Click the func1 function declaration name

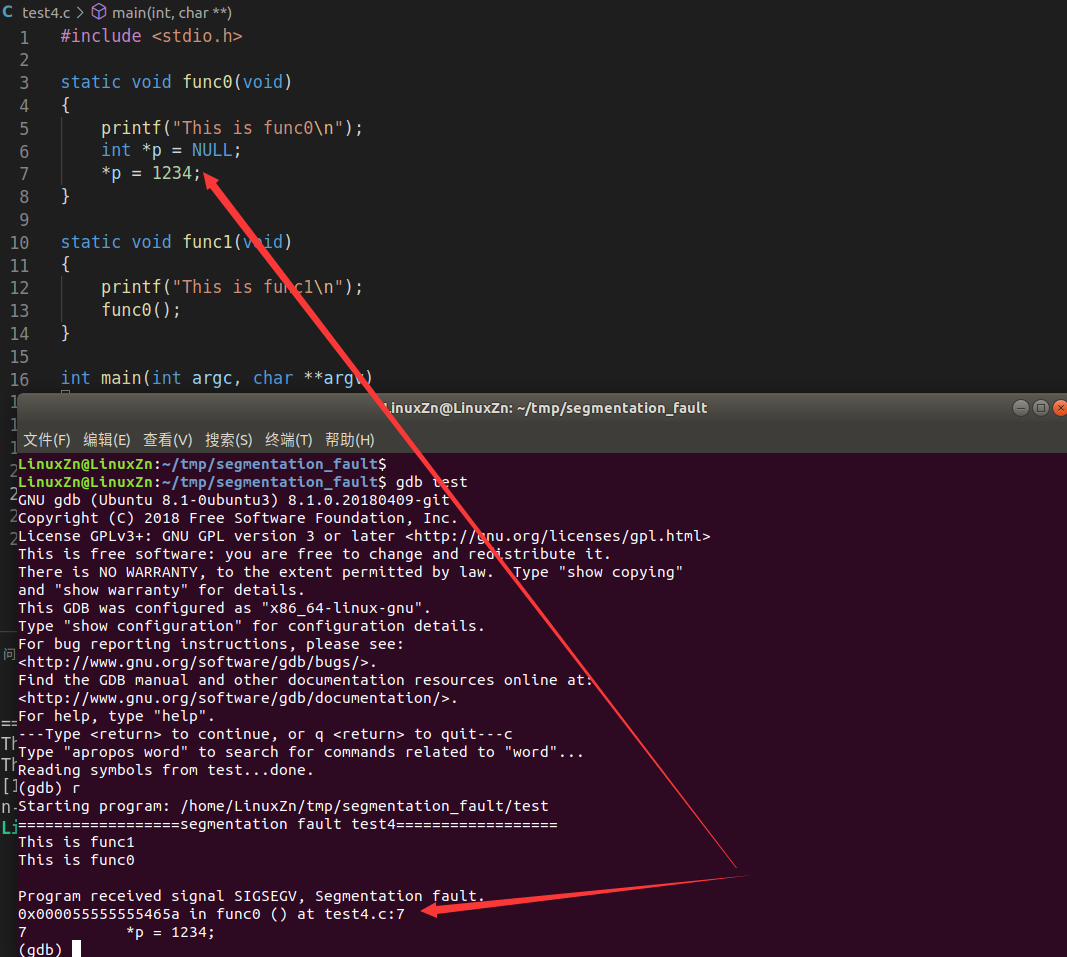coord(208,242)
